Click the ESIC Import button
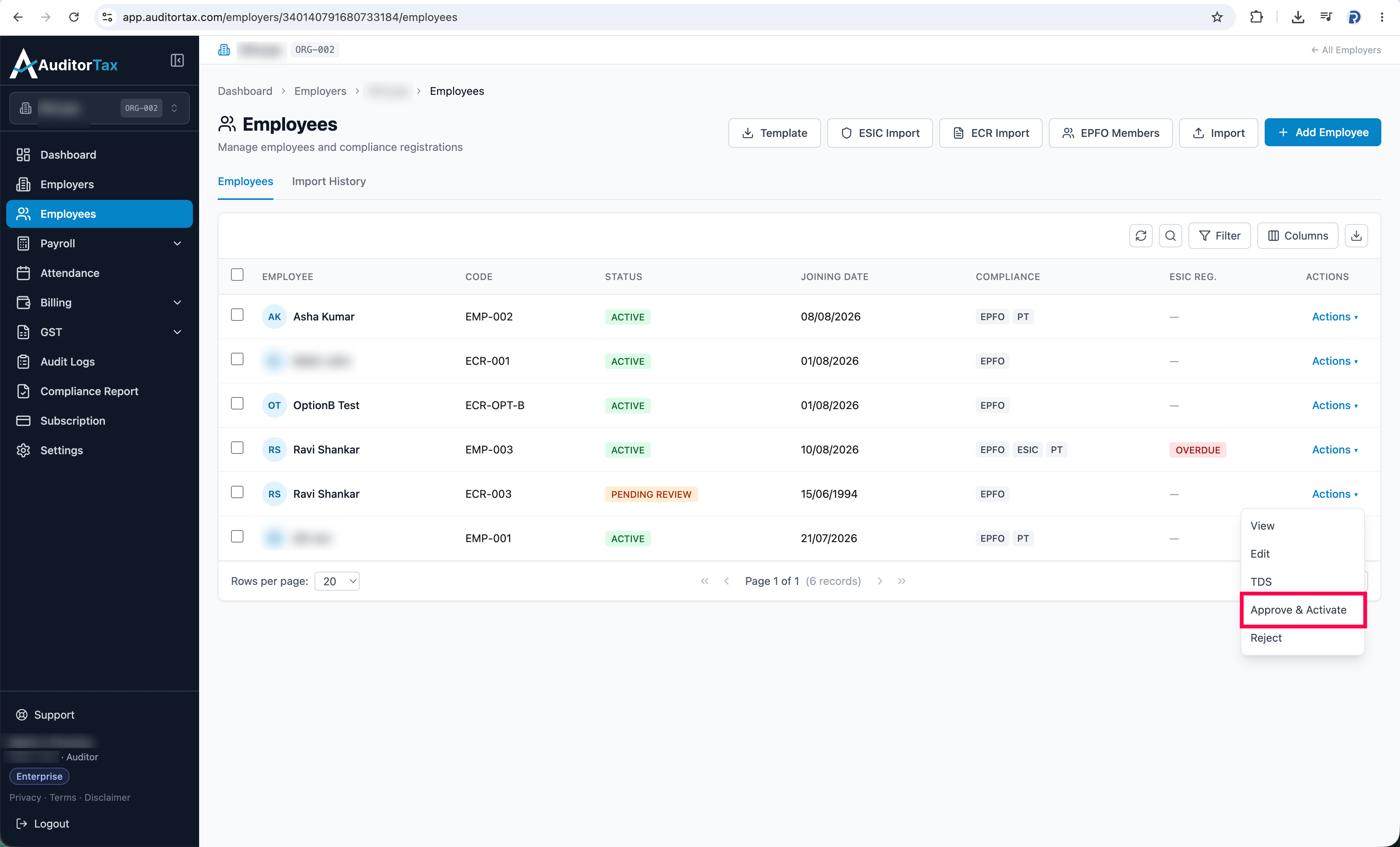The image size is (1400, 847). tap(880, 133)
